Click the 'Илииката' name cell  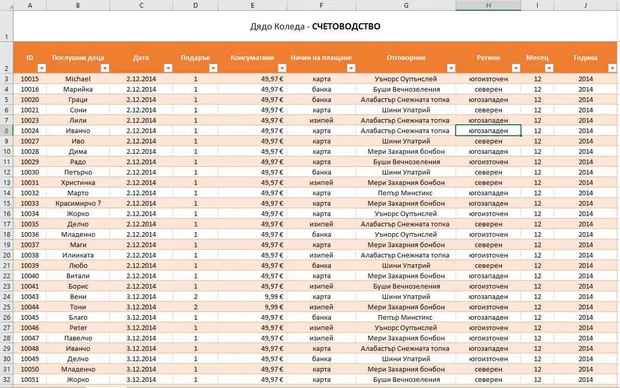pos(78,255)
